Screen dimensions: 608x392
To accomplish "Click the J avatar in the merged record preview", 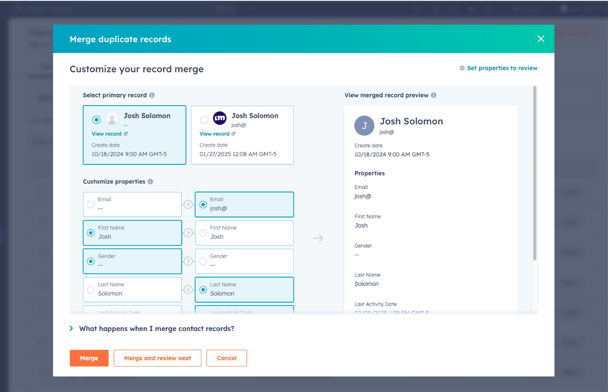I will pos(364,126).
